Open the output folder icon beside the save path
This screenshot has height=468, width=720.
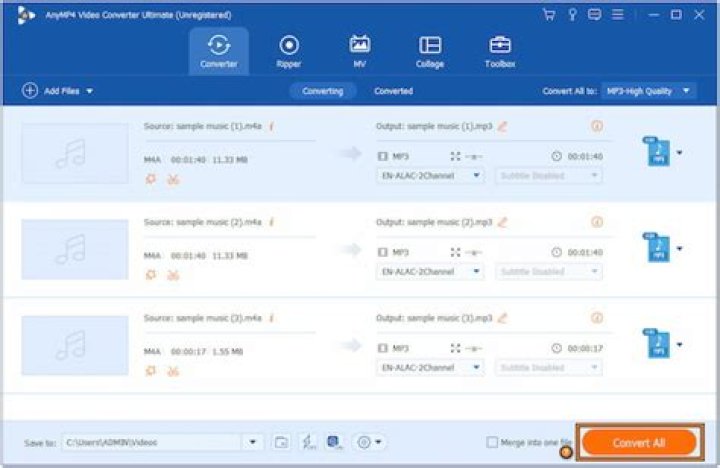(281, 442)
